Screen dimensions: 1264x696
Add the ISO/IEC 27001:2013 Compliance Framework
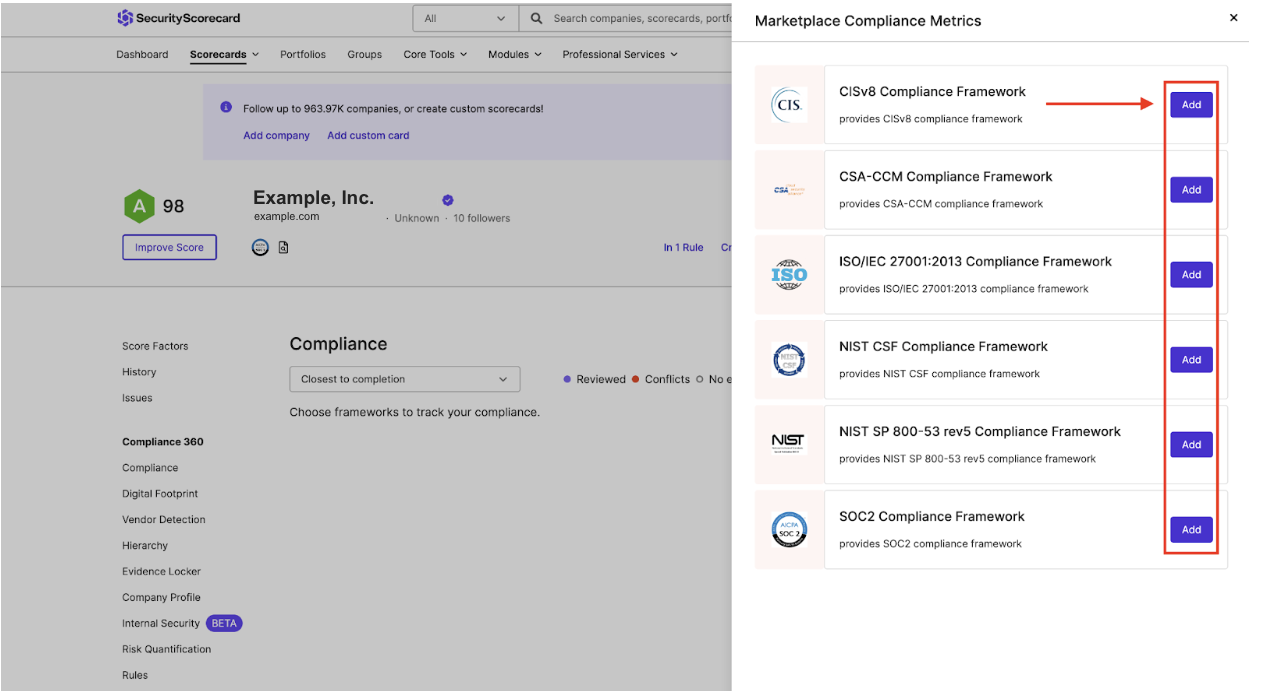1191,275
